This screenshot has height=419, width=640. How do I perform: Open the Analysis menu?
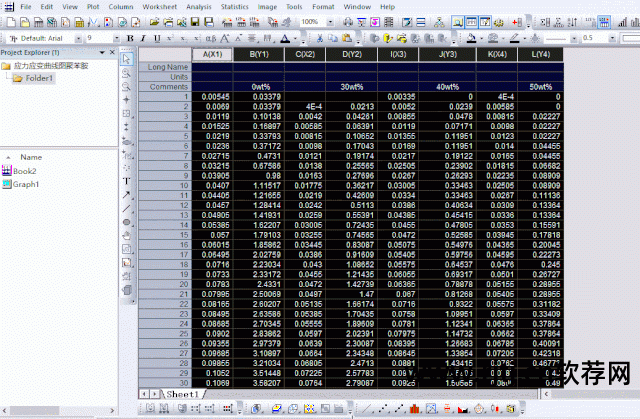click(x=199, y=7)
